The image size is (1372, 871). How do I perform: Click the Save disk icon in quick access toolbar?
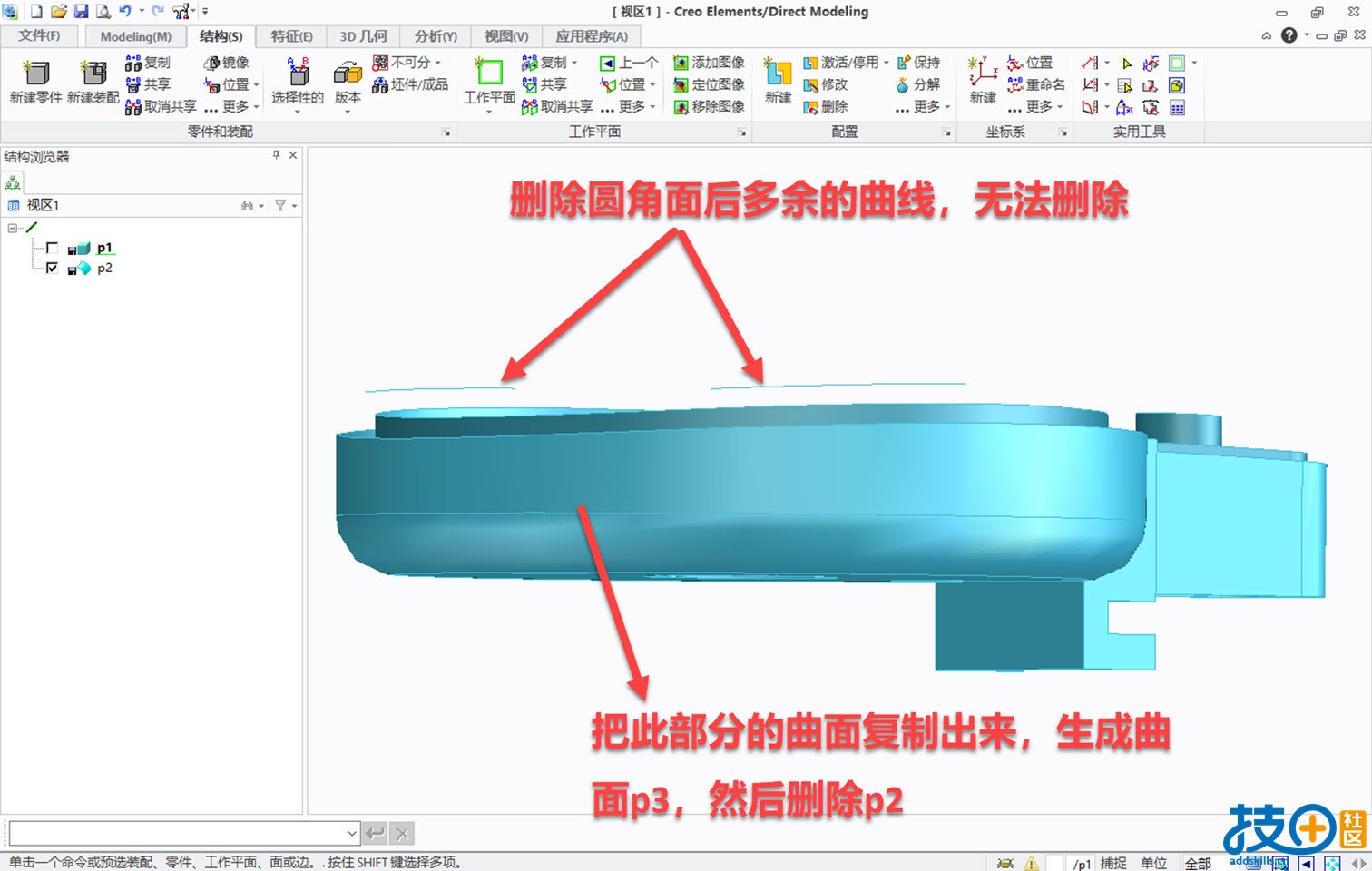pyautogui.click(x=81, y=12)
